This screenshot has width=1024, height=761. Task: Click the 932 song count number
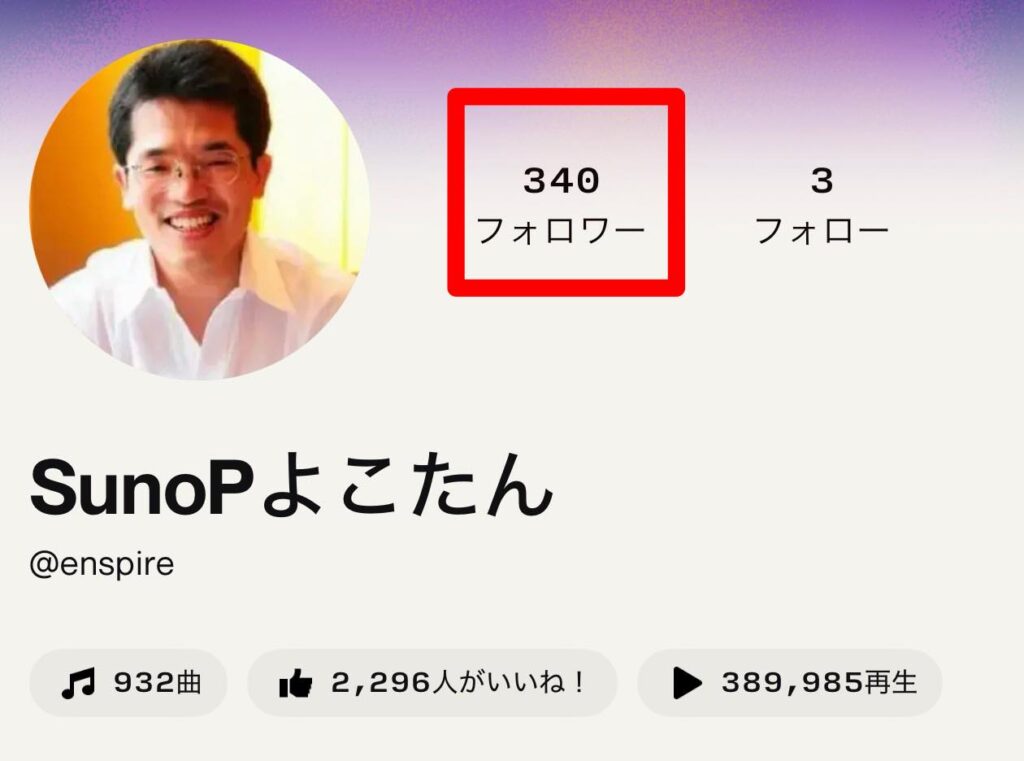pos(135,683)
